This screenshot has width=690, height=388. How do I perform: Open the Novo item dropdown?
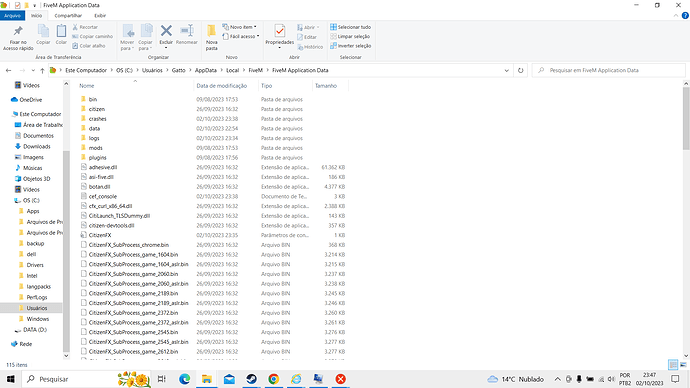(239, 27)
